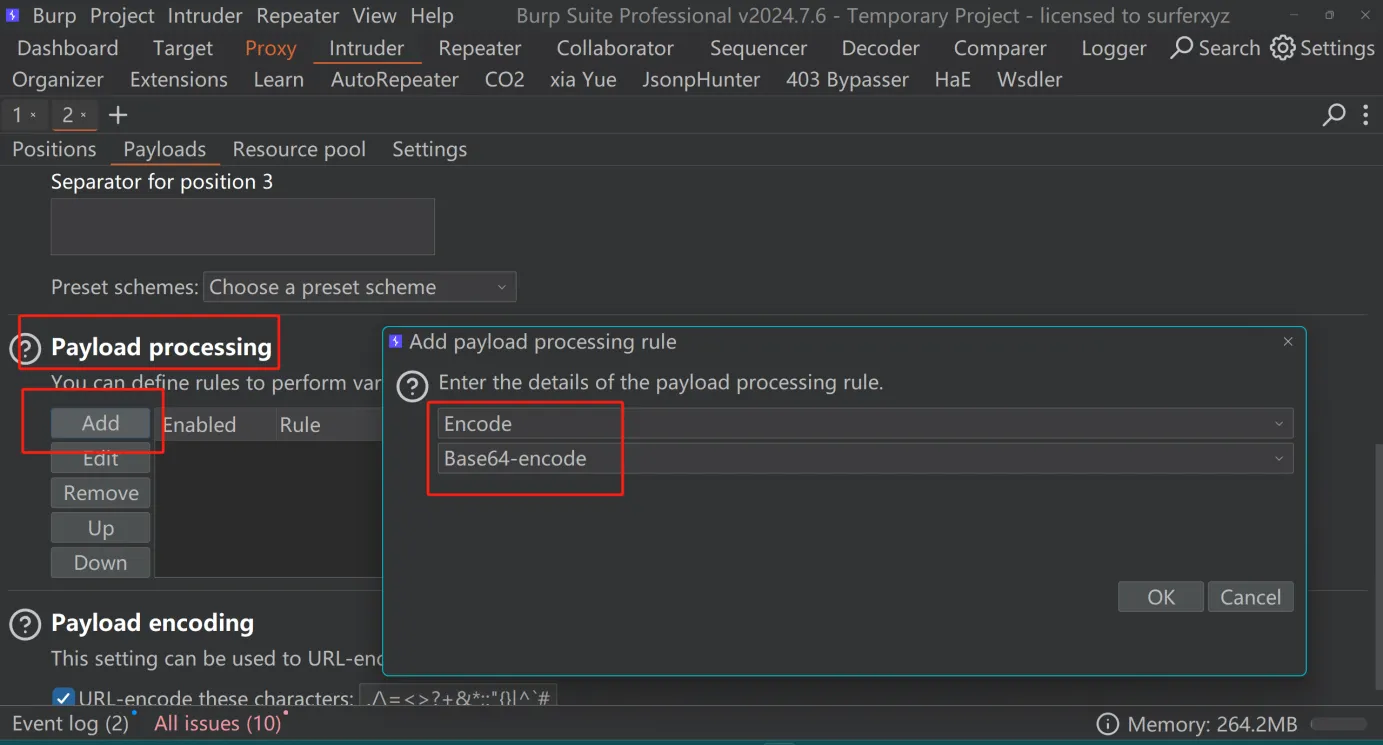Viewport: 1383px width, 745px height.
Task: Click the Burp Suite logo icon in title bar
Action: coord(13,16)
